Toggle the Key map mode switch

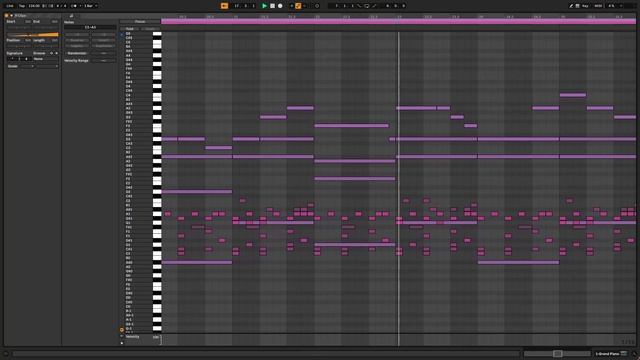585,6
